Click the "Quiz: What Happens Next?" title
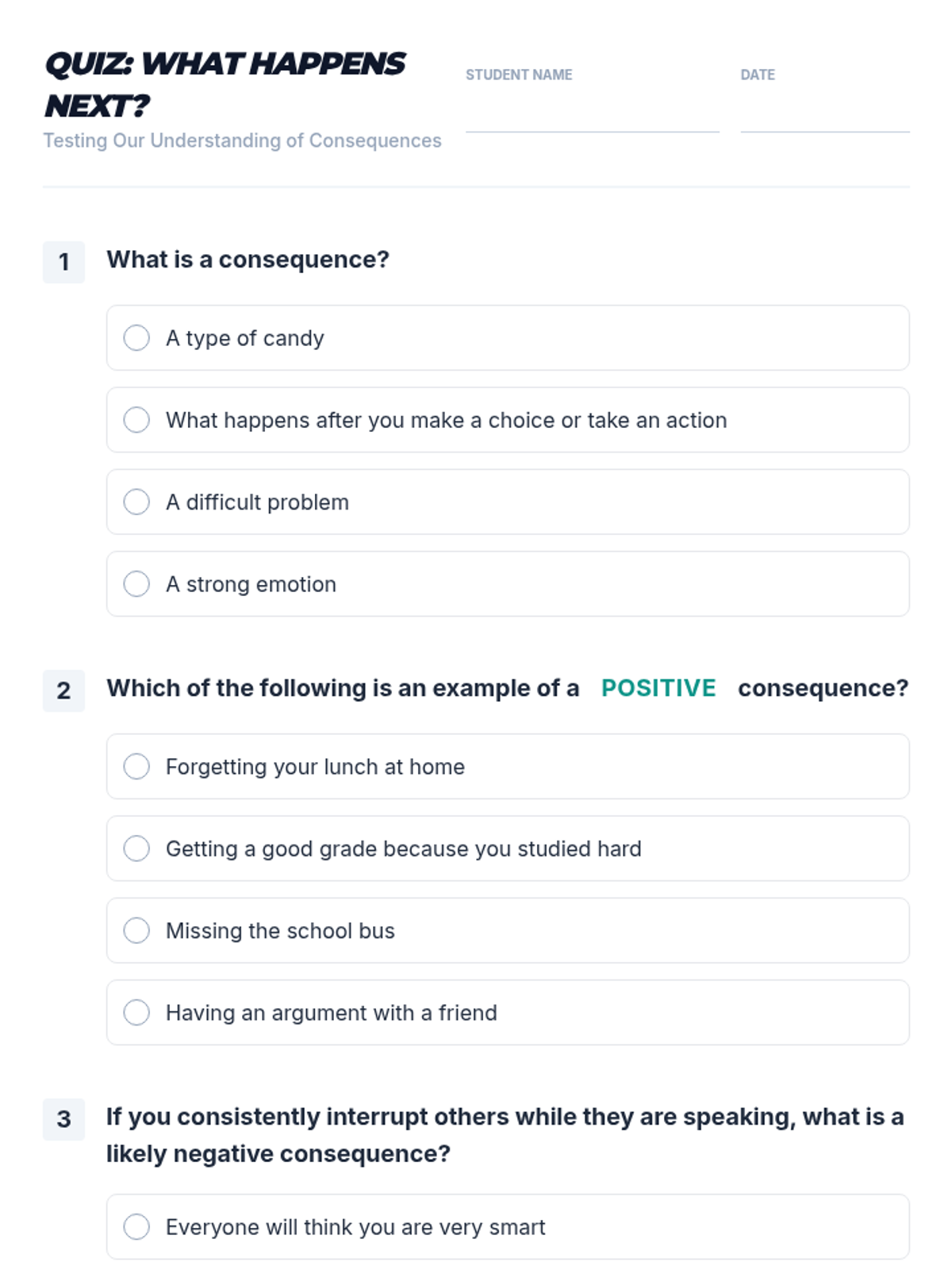Viewport: 952px width, 1270px height. [x=225, y=84]
